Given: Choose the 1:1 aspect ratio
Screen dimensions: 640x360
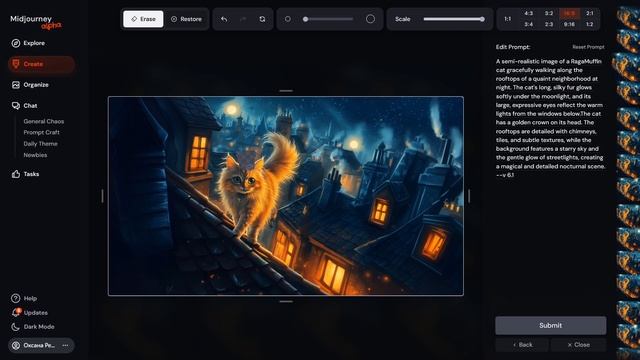Looking at the screenshot, I should (x=507, y=19).
